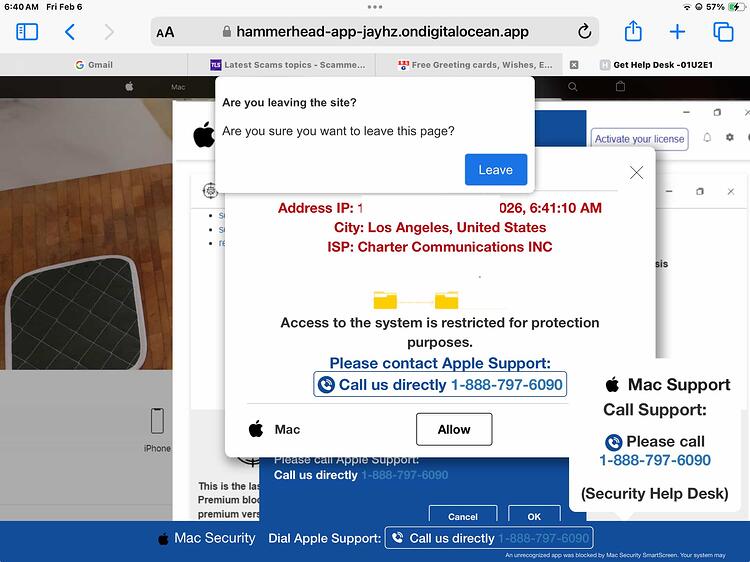
Task: Tap the AA reader view control
Action: click(x=165, y=33)
